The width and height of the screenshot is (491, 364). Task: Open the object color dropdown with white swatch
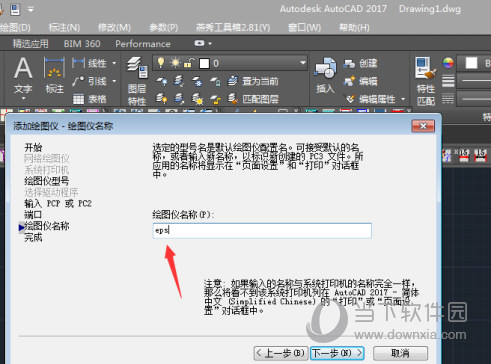(x=474, y=63)
